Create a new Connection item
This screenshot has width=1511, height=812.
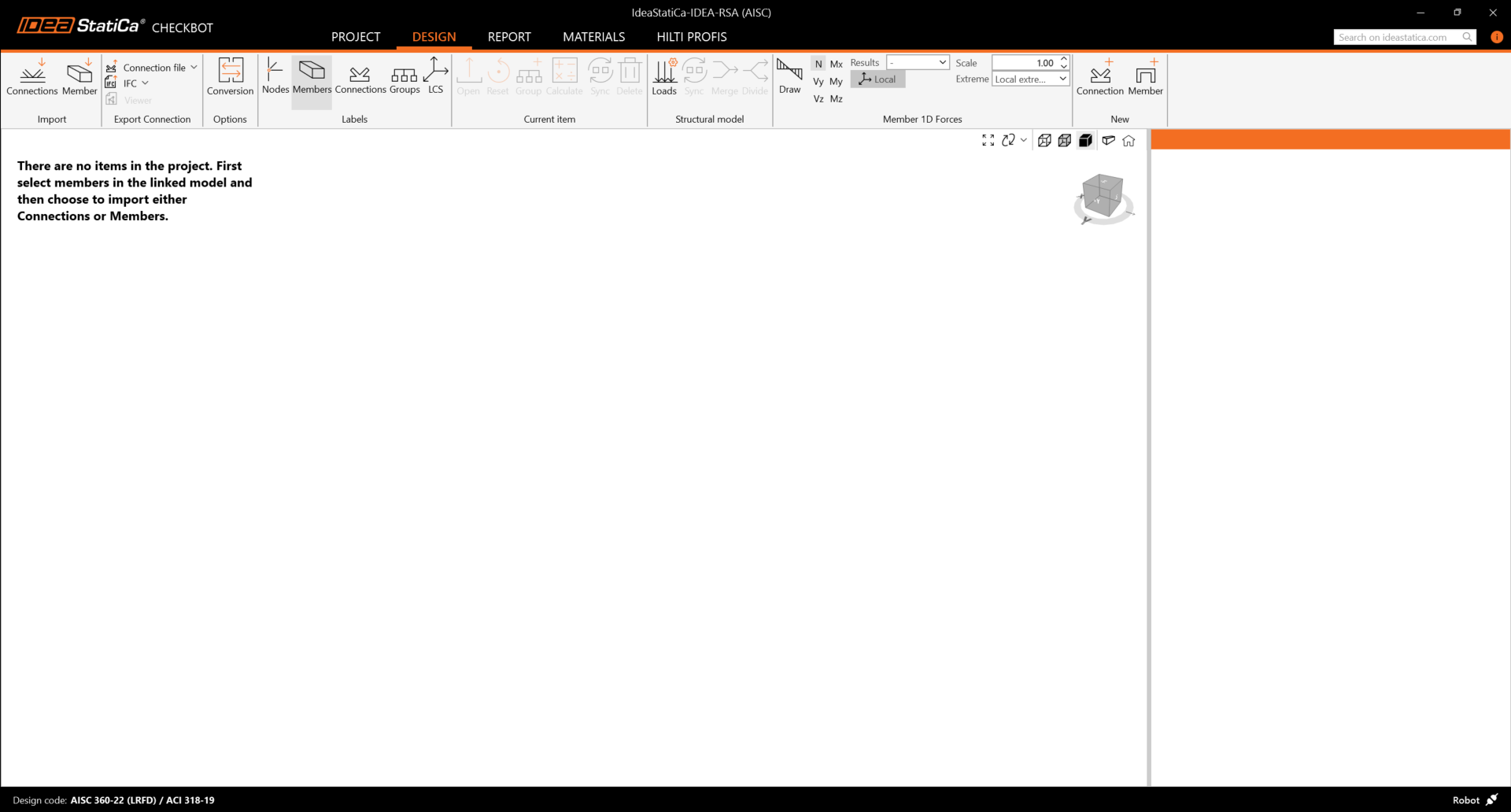(1099, 77)
